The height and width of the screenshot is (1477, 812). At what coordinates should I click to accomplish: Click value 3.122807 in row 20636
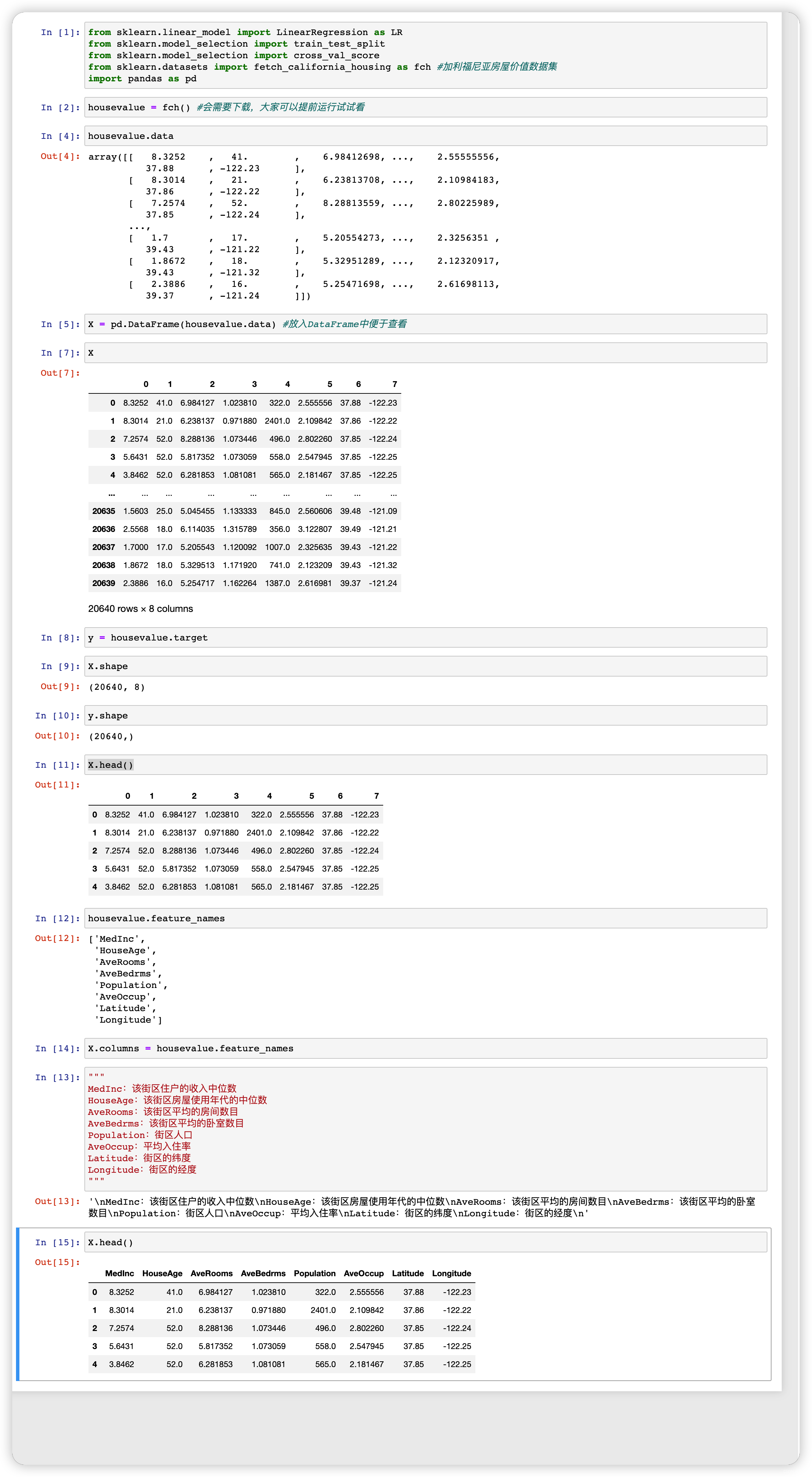coord(315,529)
